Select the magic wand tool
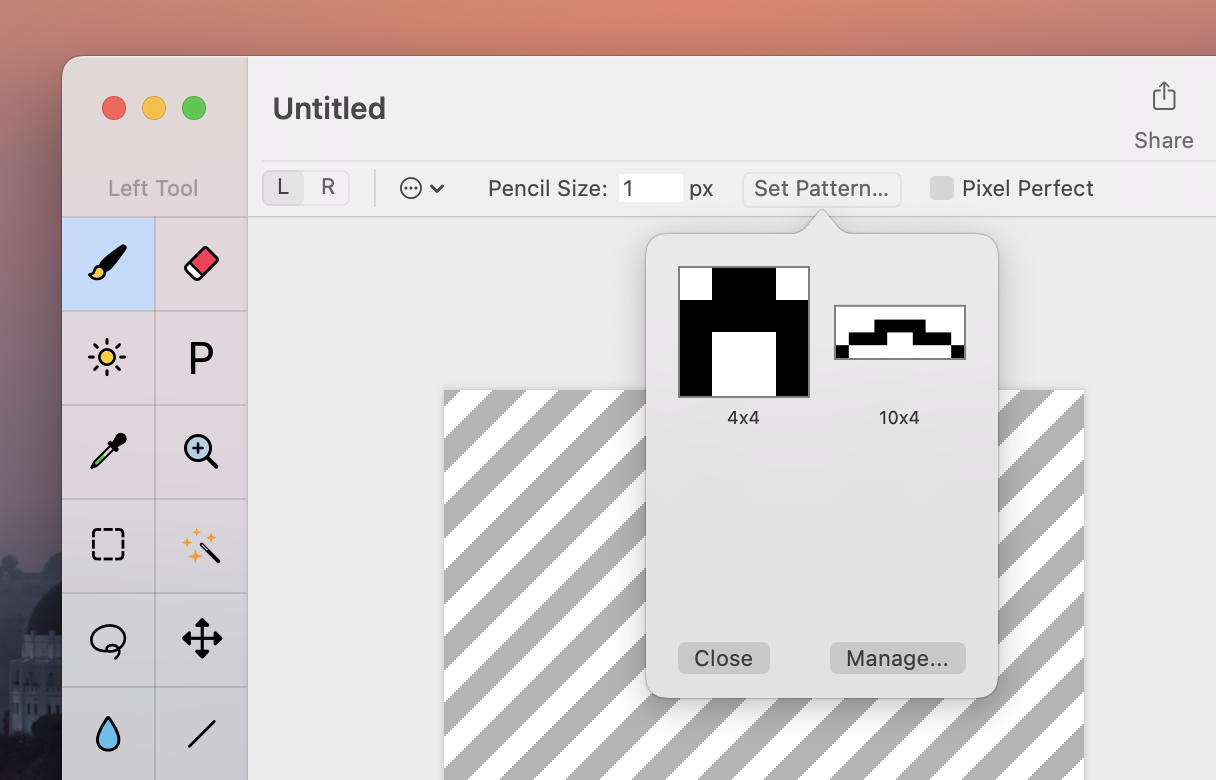1216x780 pixels. click(201, 545)
